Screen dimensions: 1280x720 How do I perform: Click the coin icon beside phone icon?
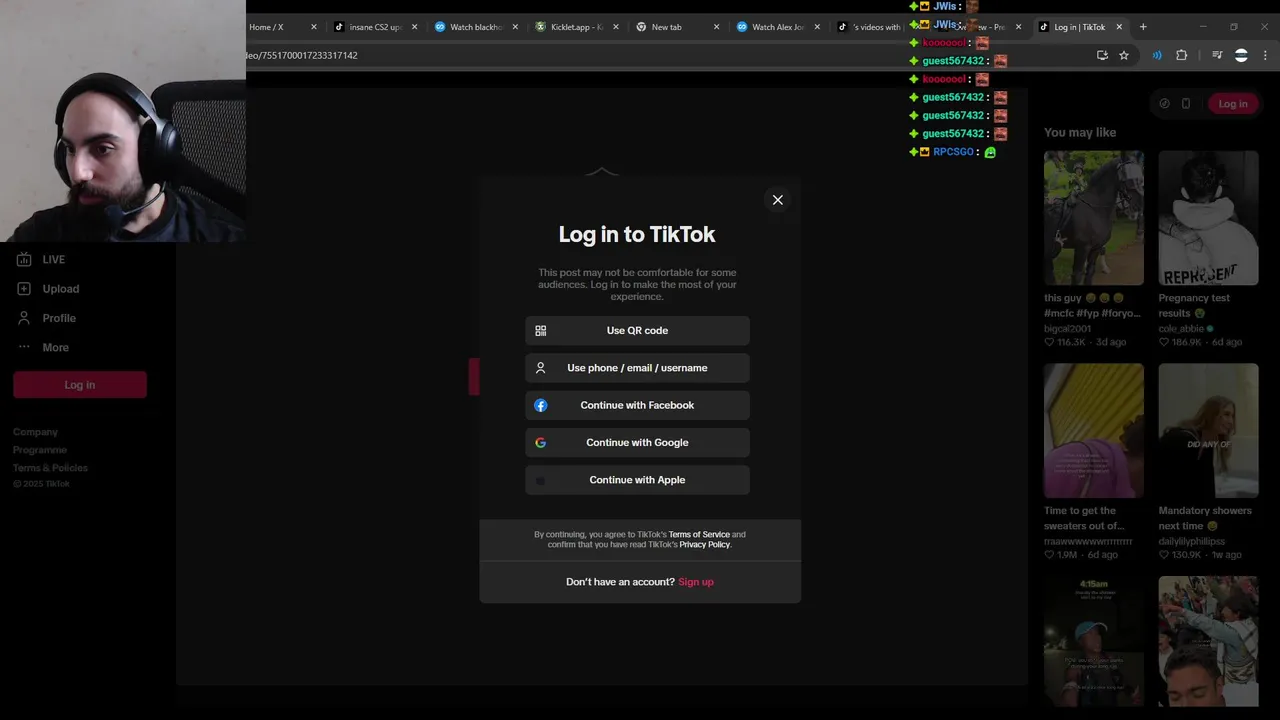[1164, 104]
